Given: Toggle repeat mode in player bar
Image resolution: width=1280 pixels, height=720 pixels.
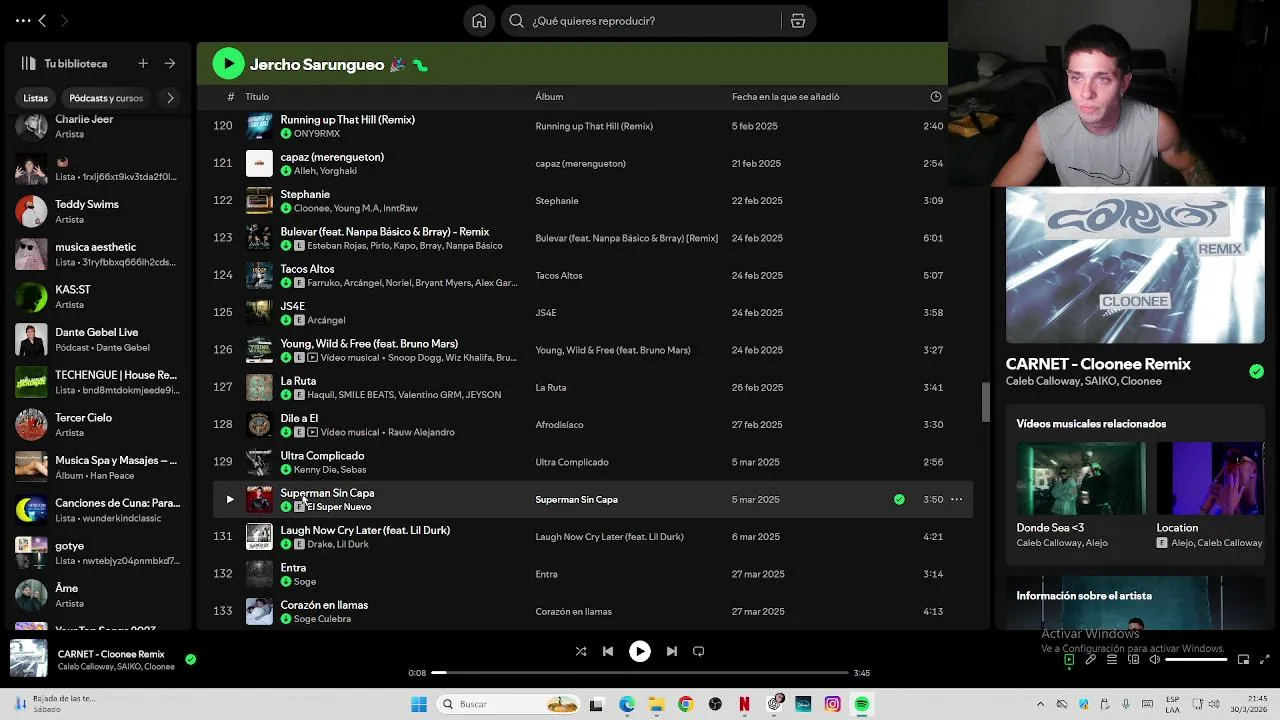Looking at the screenshot, I should (699, 651).
